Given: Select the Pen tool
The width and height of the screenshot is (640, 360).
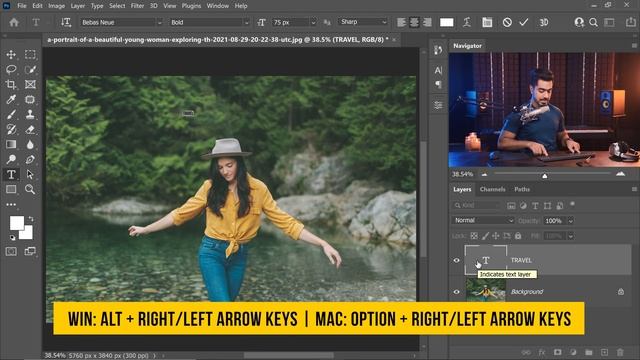Looking at the screenshot, I should coord(30,160).
